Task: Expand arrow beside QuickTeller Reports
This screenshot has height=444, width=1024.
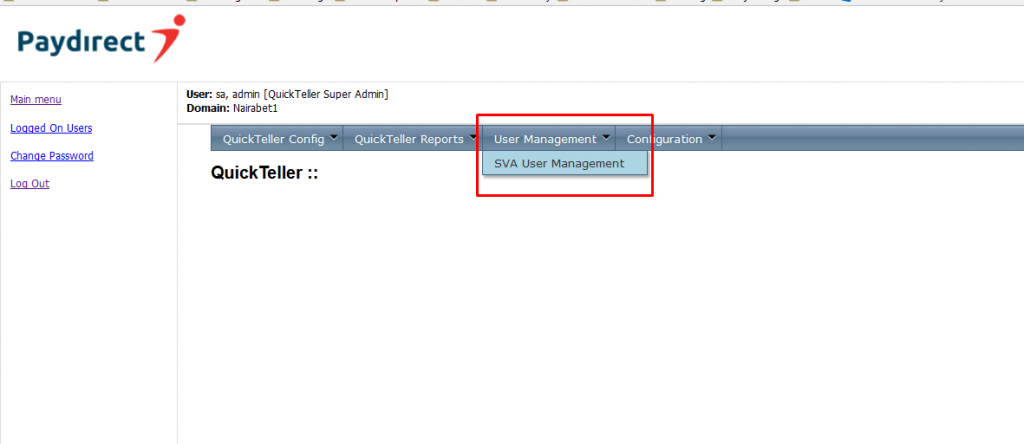Action: (473, 137)
